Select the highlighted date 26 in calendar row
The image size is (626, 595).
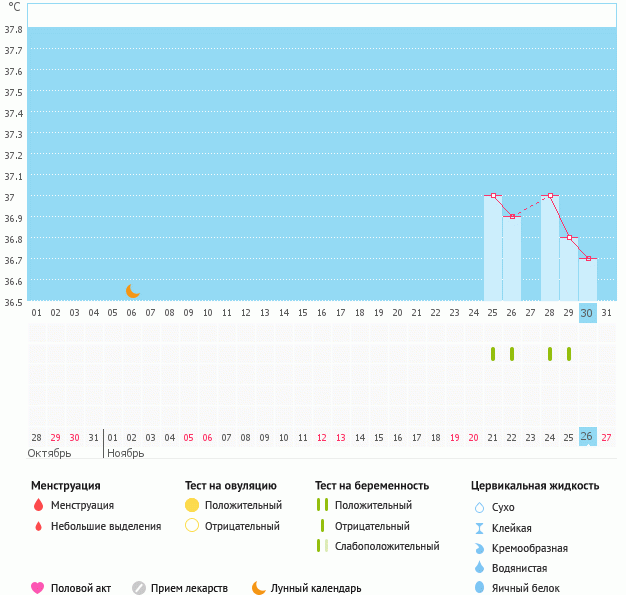click(588, 437)
